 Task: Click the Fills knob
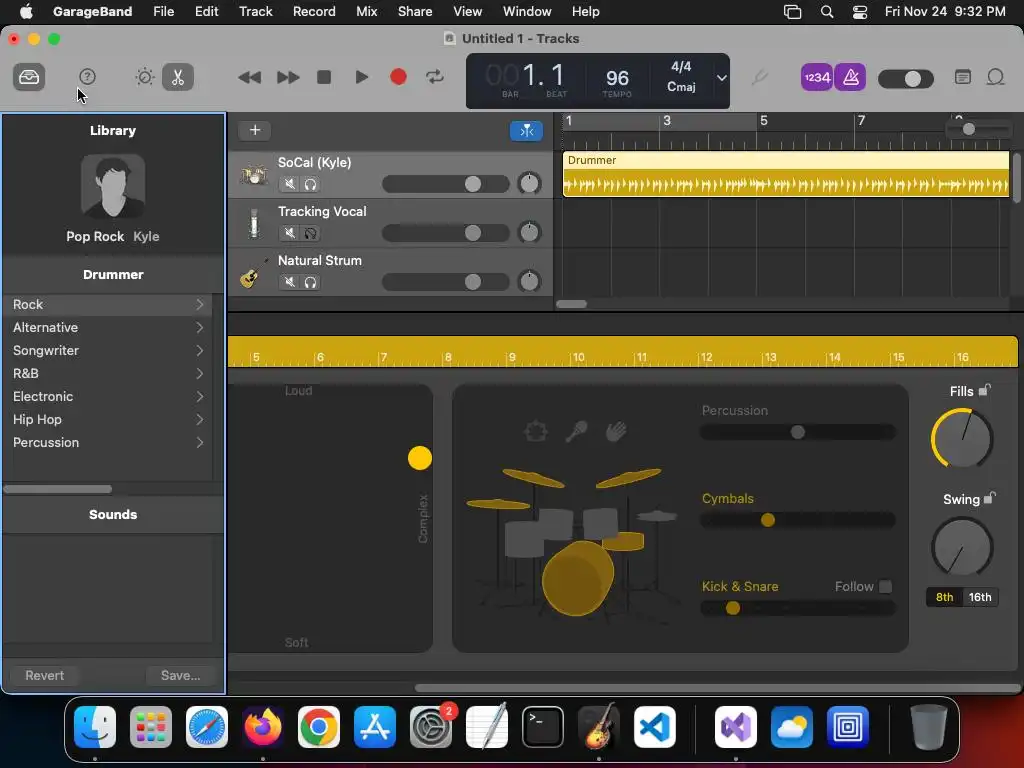pos(962,438)
